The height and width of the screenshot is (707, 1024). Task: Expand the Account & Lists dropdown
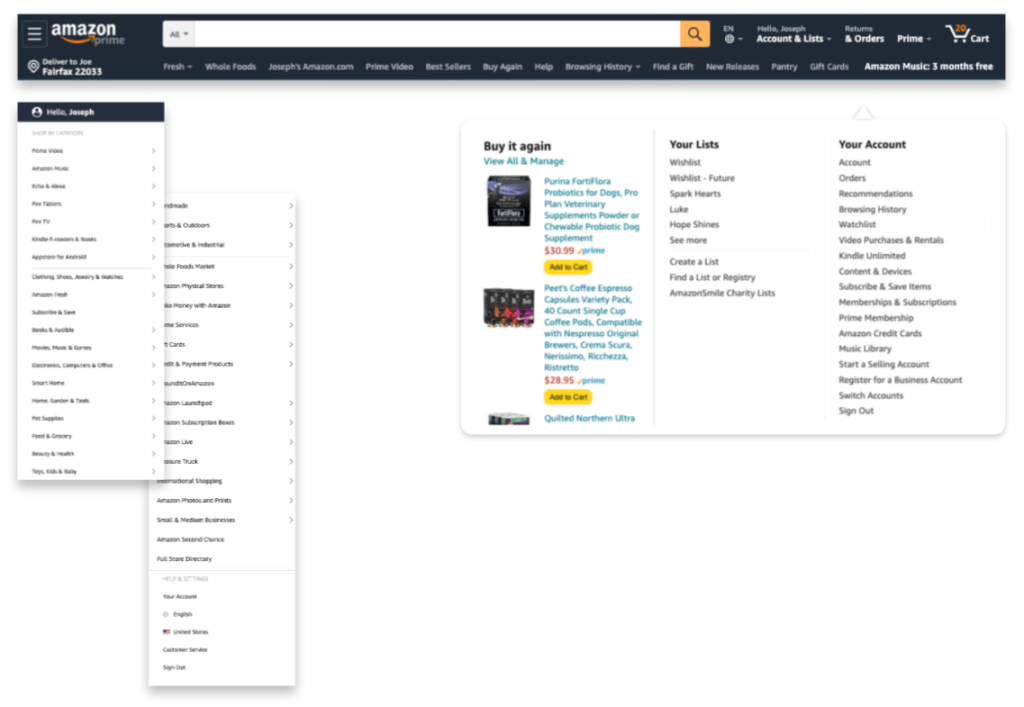[793, 39]
